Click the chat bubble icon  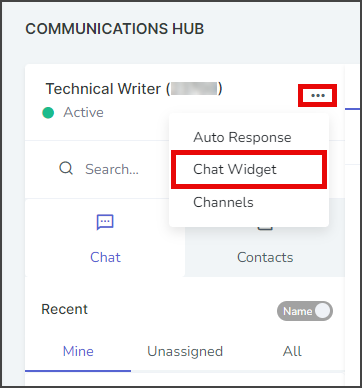coord(105,222)
